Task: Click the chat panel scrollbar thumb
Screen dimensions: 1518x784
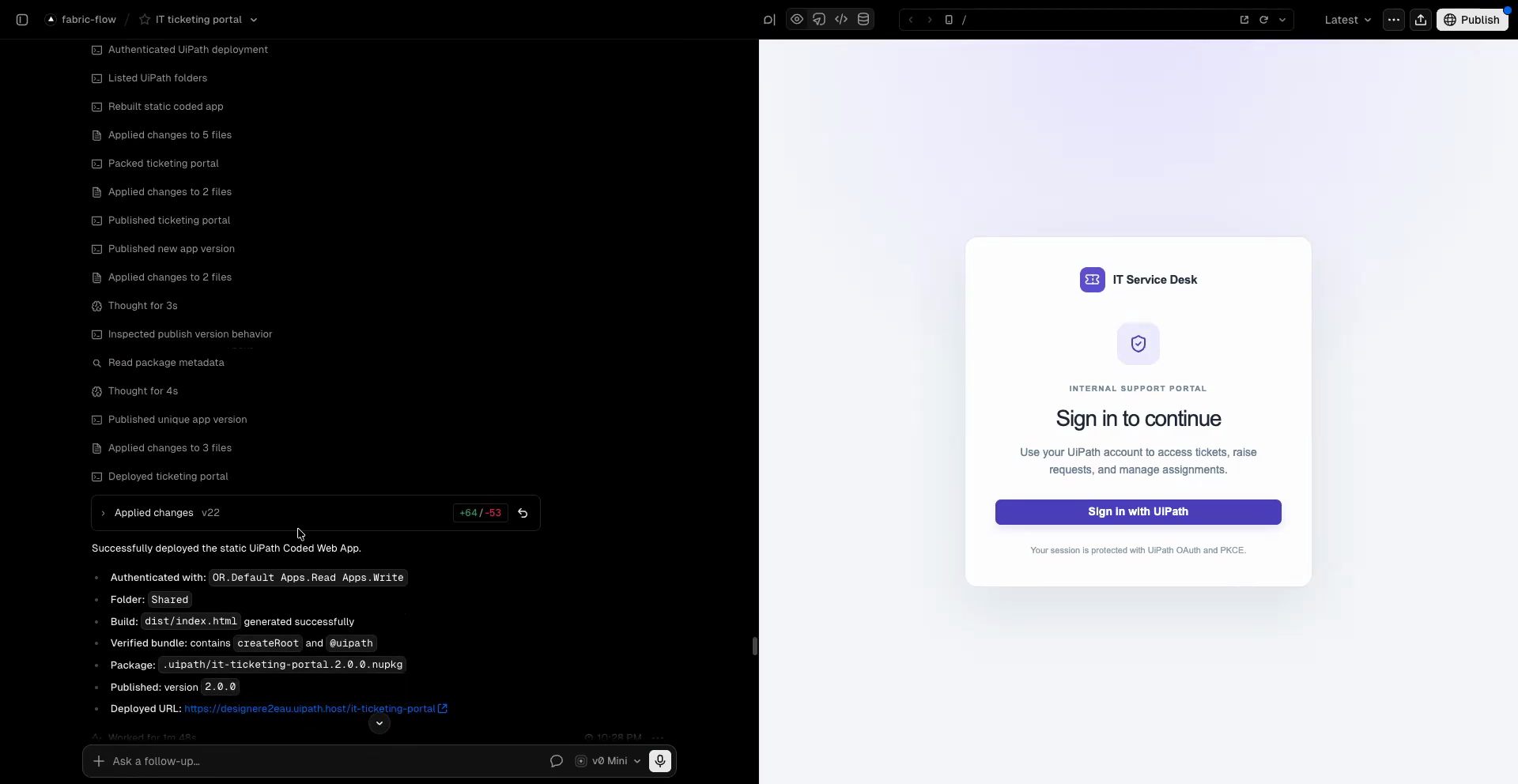Action: point(755,646)
